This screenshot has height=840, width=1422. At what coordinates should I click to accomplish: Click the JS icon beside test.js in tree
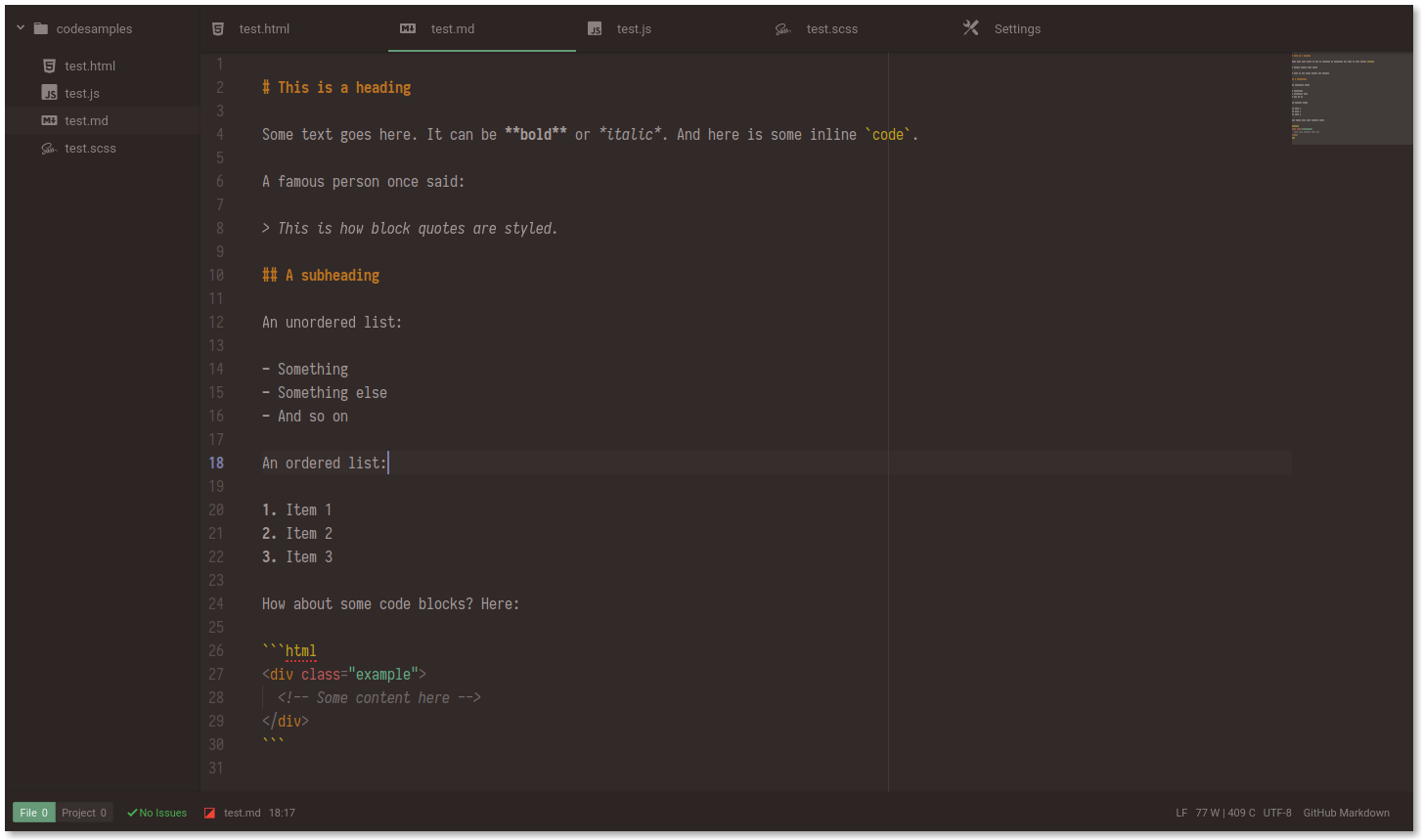tap(49, 93)
